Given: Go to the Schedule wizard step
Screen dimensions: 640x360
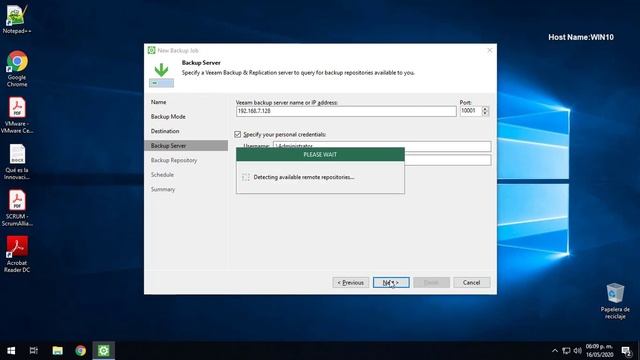Looking at the screenshot, I should [x=162, y=175].
